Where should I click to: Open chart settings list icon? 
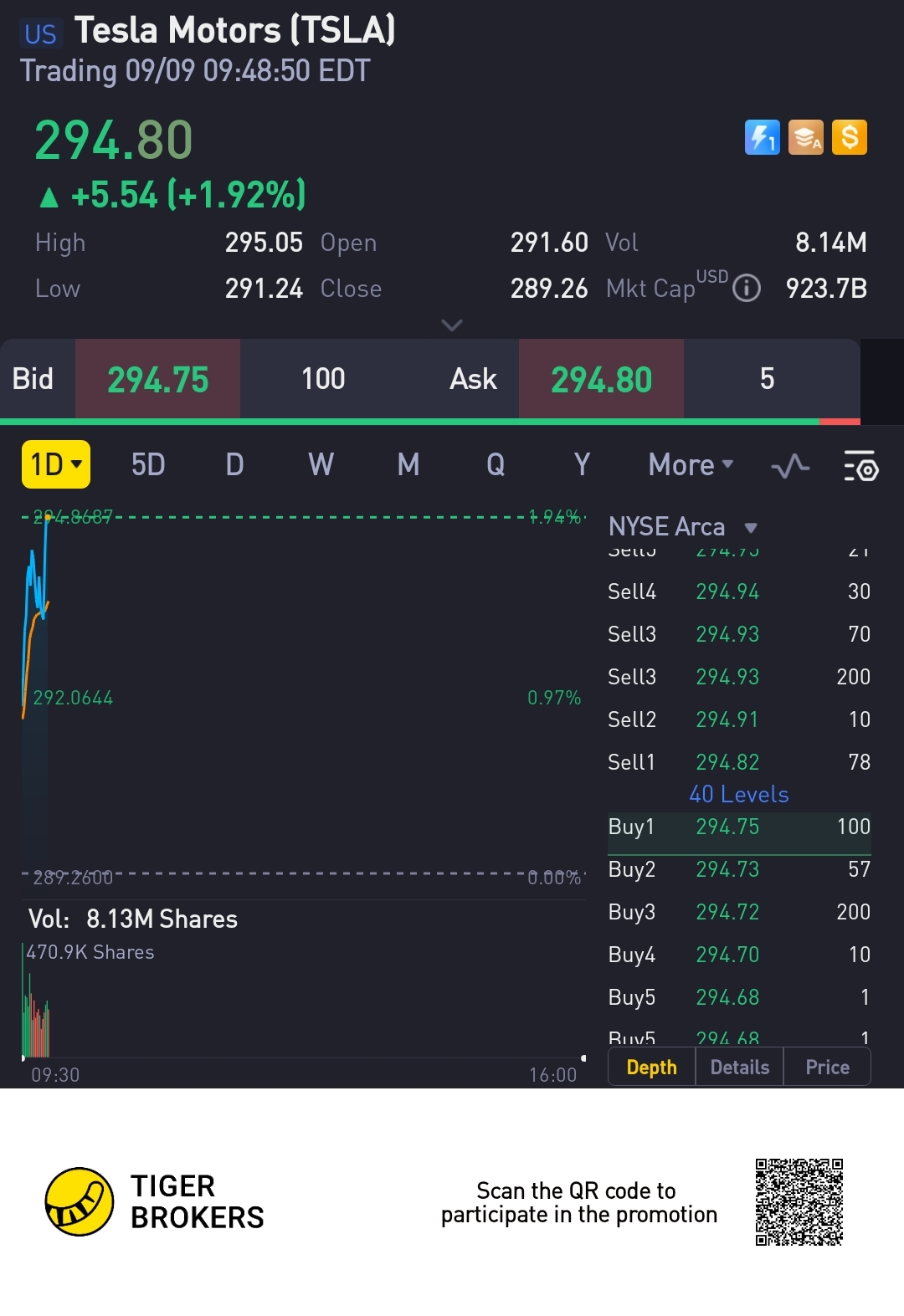860,465
